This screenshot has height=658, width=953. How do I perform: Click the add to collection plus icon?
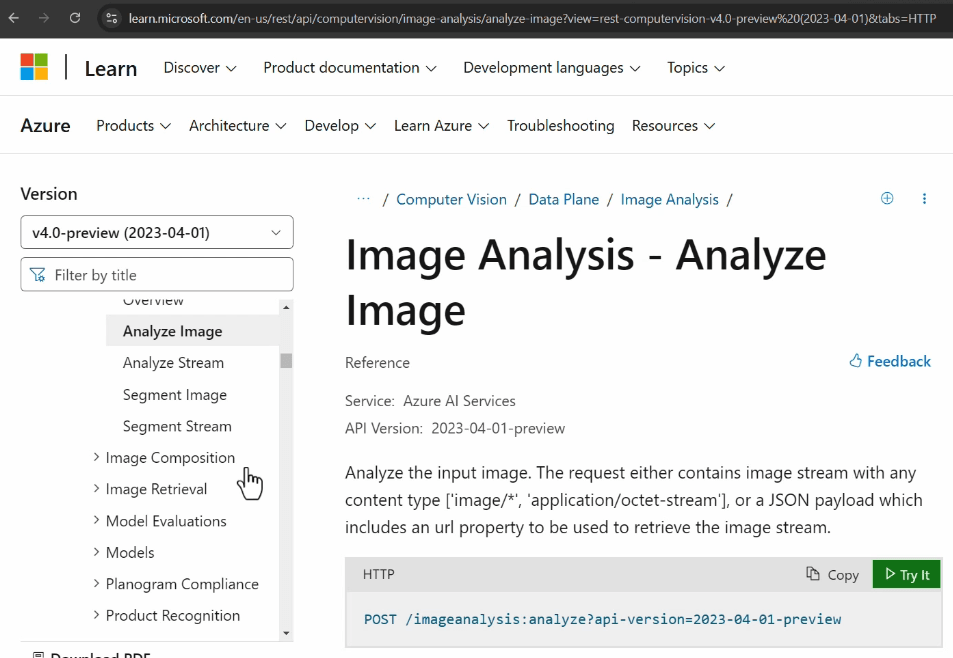[887, 198]
